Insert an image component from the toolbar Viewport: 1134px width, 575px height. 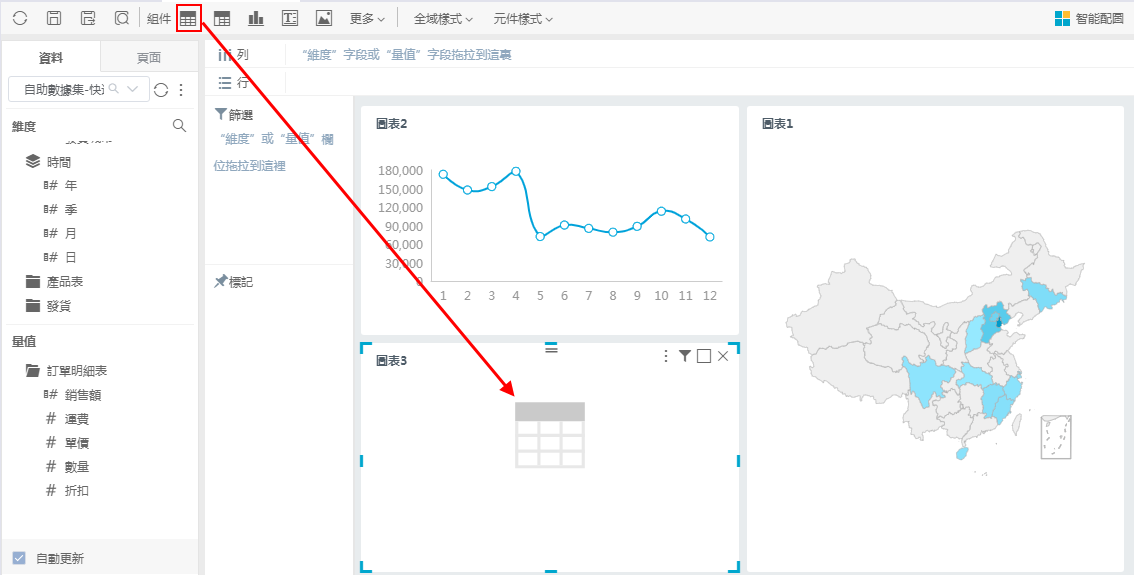pos(323,18)
